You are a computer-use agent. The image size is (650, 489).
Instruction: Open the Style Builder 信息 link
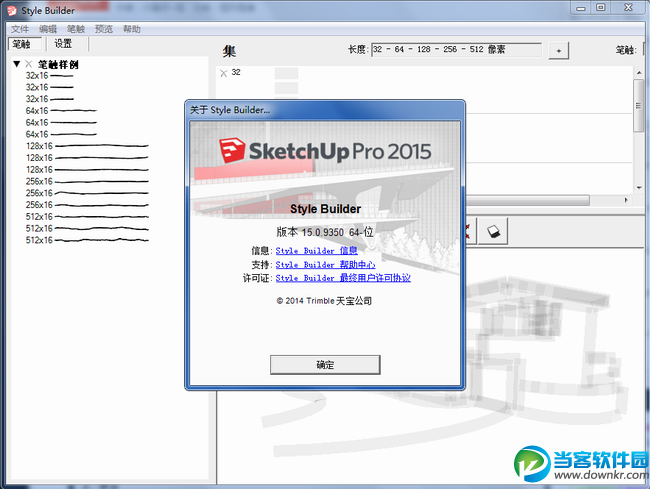point(316,251)
